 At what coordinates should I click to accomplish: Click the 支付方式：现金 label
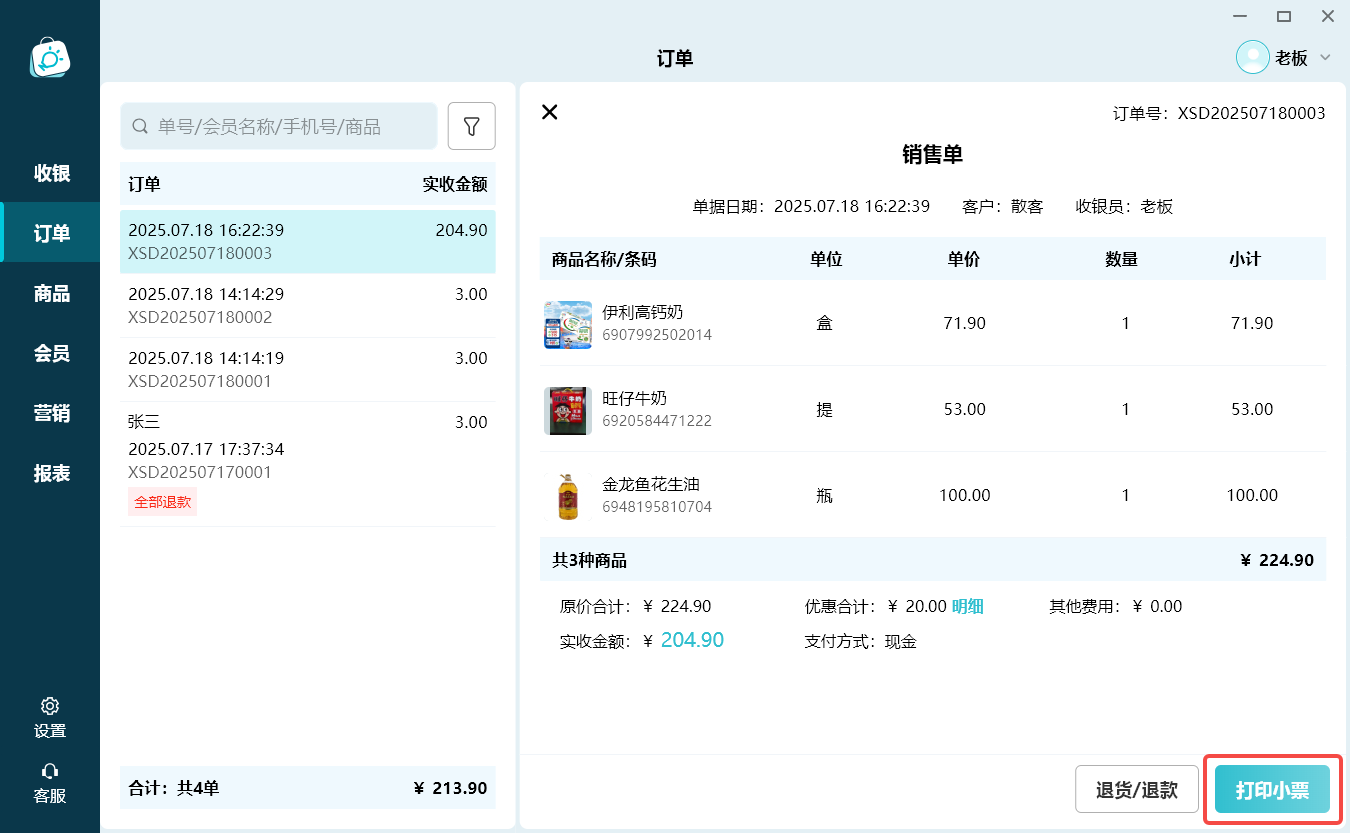(861, 641)
